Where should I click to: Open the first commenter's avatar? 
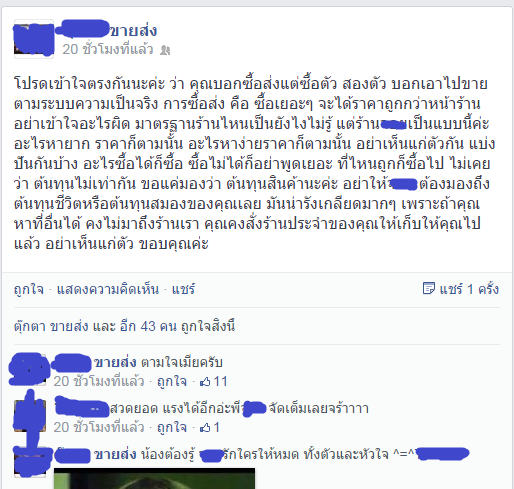30,370
